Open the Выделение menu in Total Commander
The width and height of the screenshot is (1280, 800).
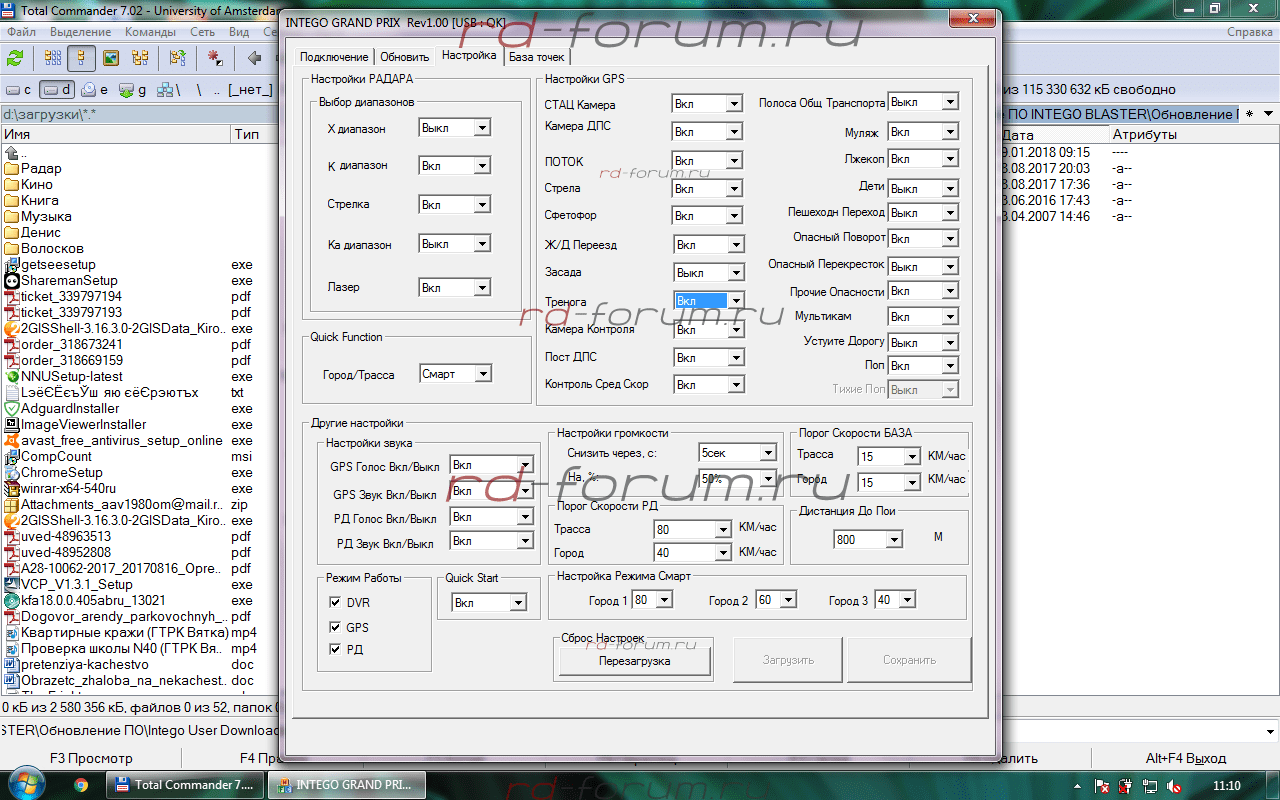(x=81, y=32)
